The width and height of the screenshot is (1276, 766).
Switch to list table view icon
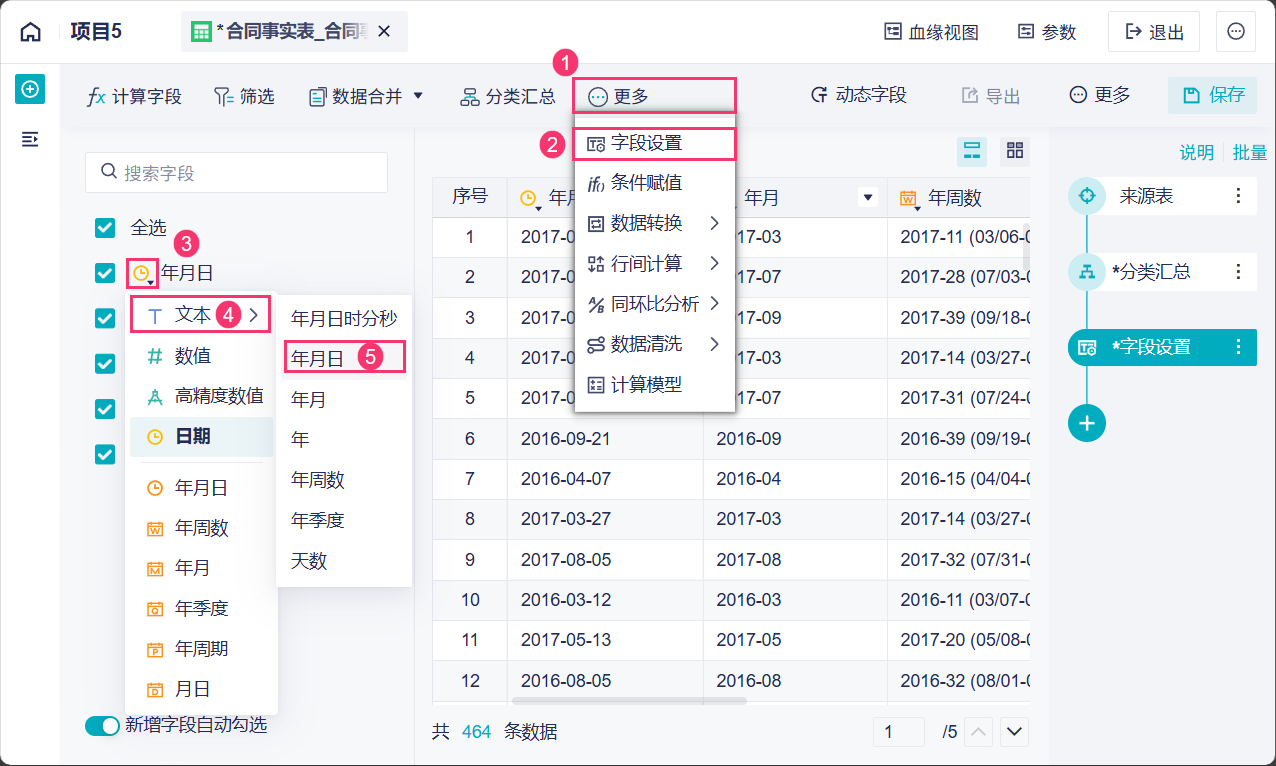coord(972,151)
